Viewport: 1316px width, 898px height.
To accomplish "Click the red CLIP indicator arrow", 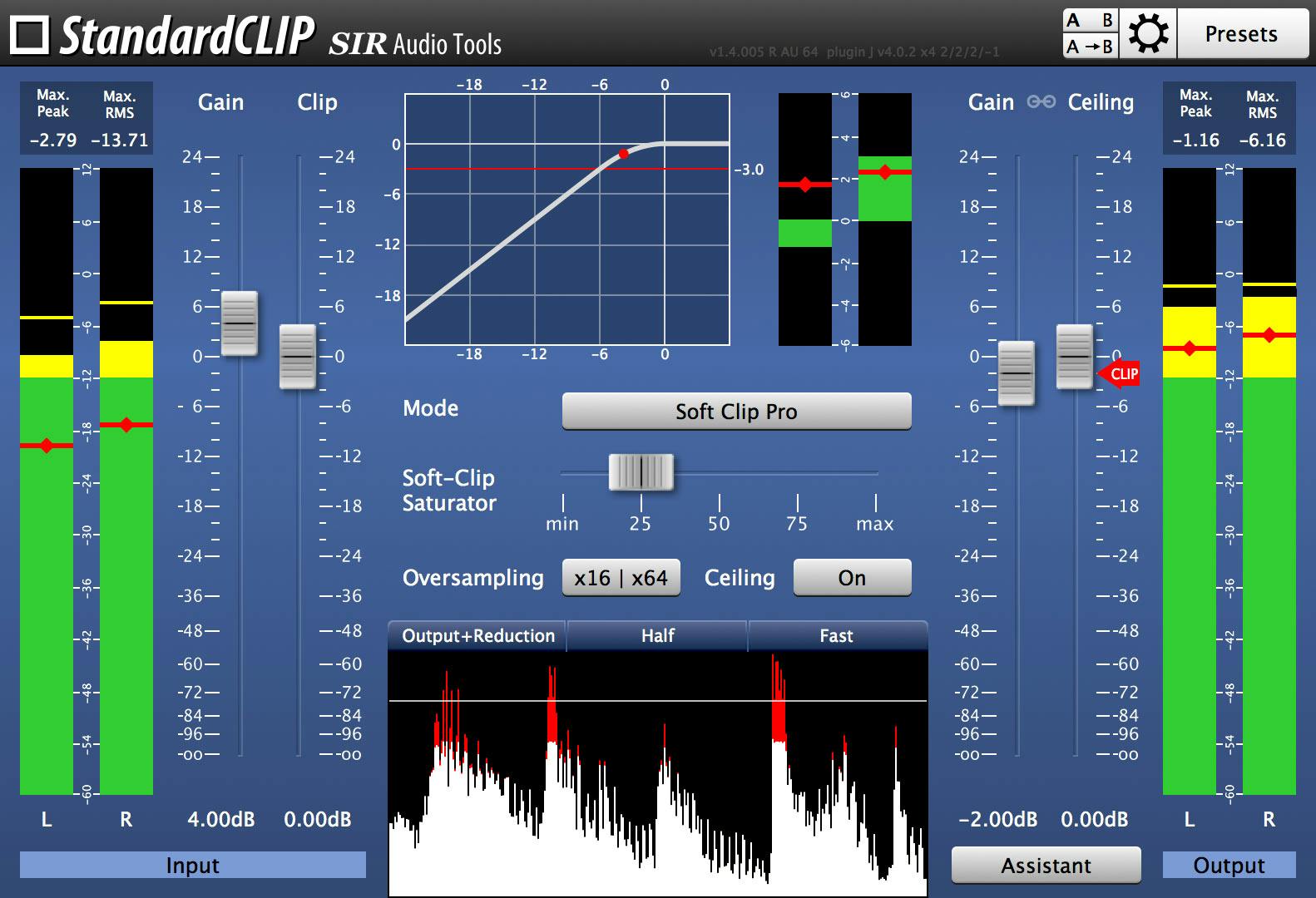I will (1120, 373).
